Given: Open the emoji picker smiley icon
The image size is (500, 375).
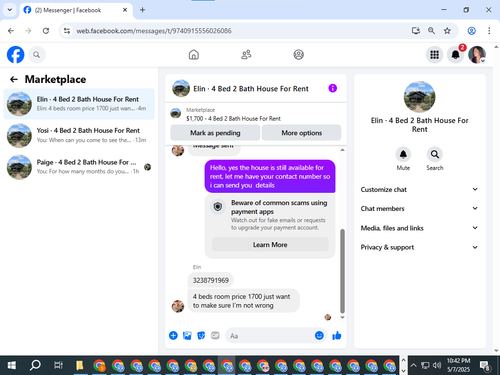Looking at the screenshot, I should coord(319,335).
